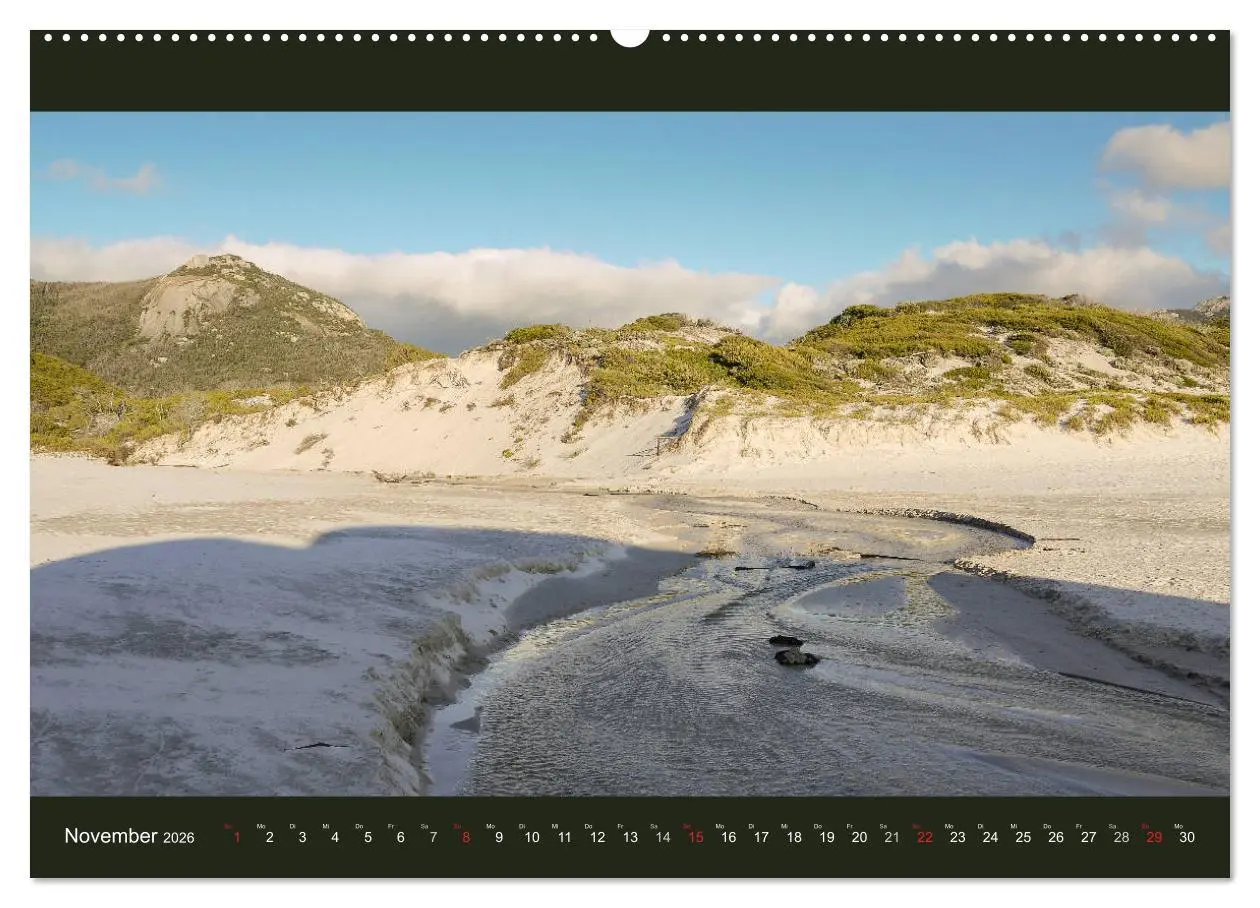Select date 25 near the row end
Image resolution: width=1260 pixels, height=908 pixels.
pyautogui.click(x=1023, y=835)
